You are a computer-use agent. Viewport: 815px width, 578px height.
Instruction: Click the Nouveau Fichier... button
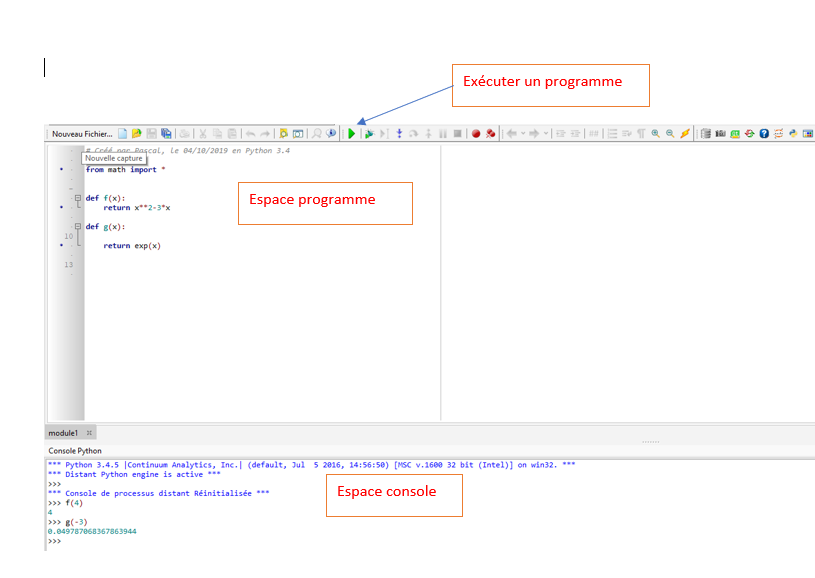pos(82,134)
